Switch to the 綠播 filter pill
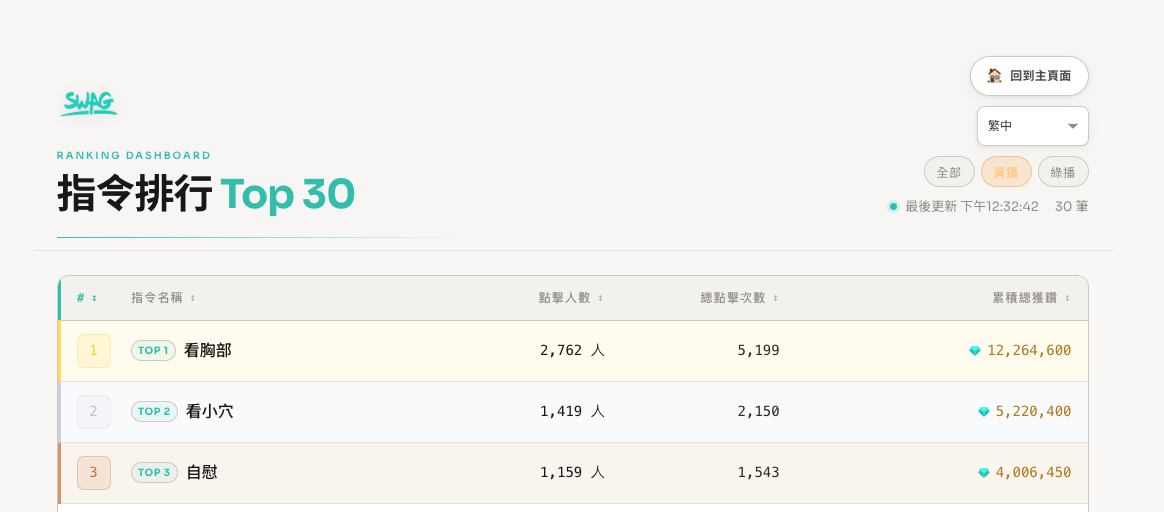This screenshot has height=512, width=1164. coord(1063,172)
